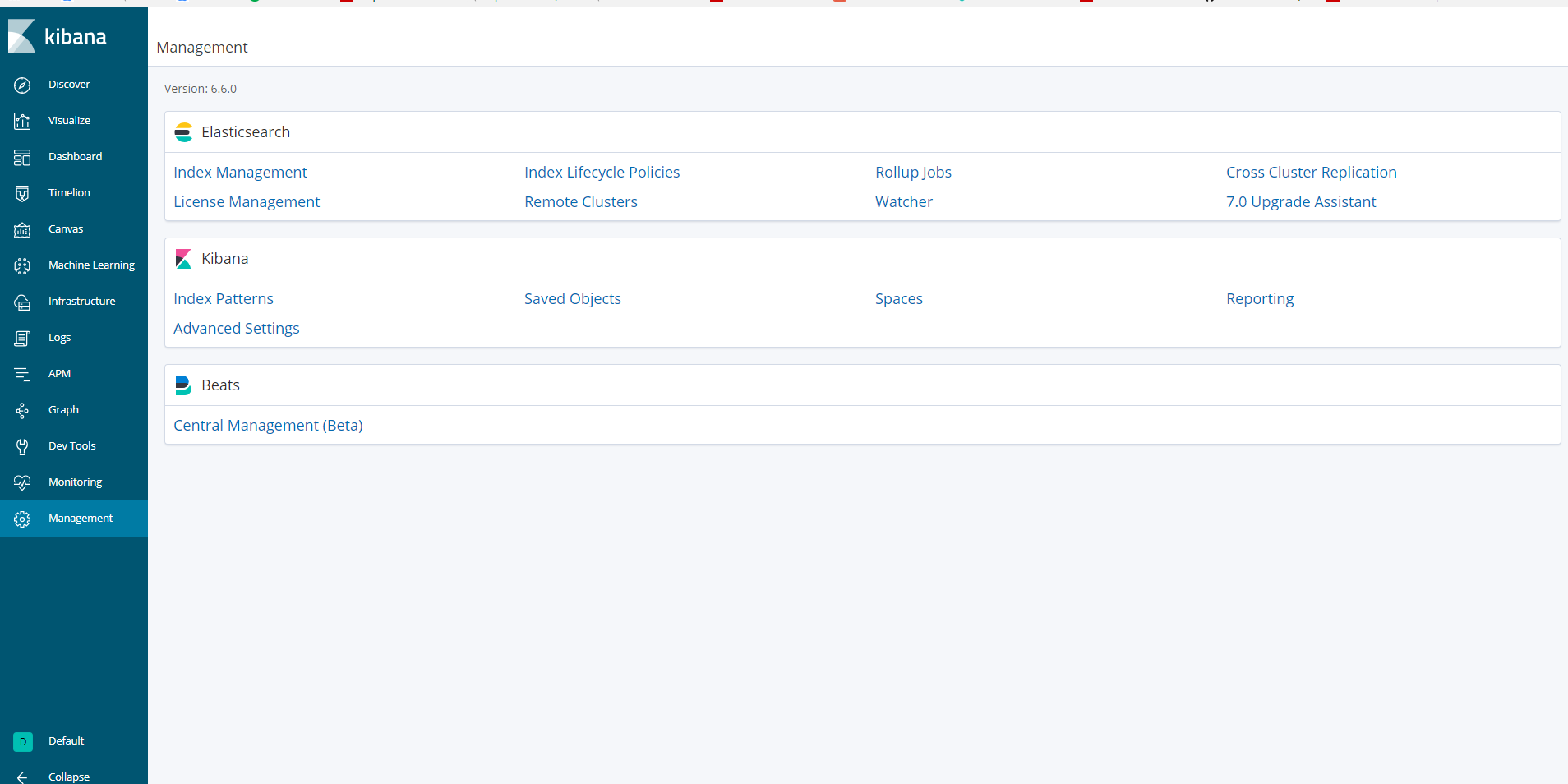The width and height of the screenshot is (1568, 784).
Task: Click the Collapse arrow icon
Action: 22,777
